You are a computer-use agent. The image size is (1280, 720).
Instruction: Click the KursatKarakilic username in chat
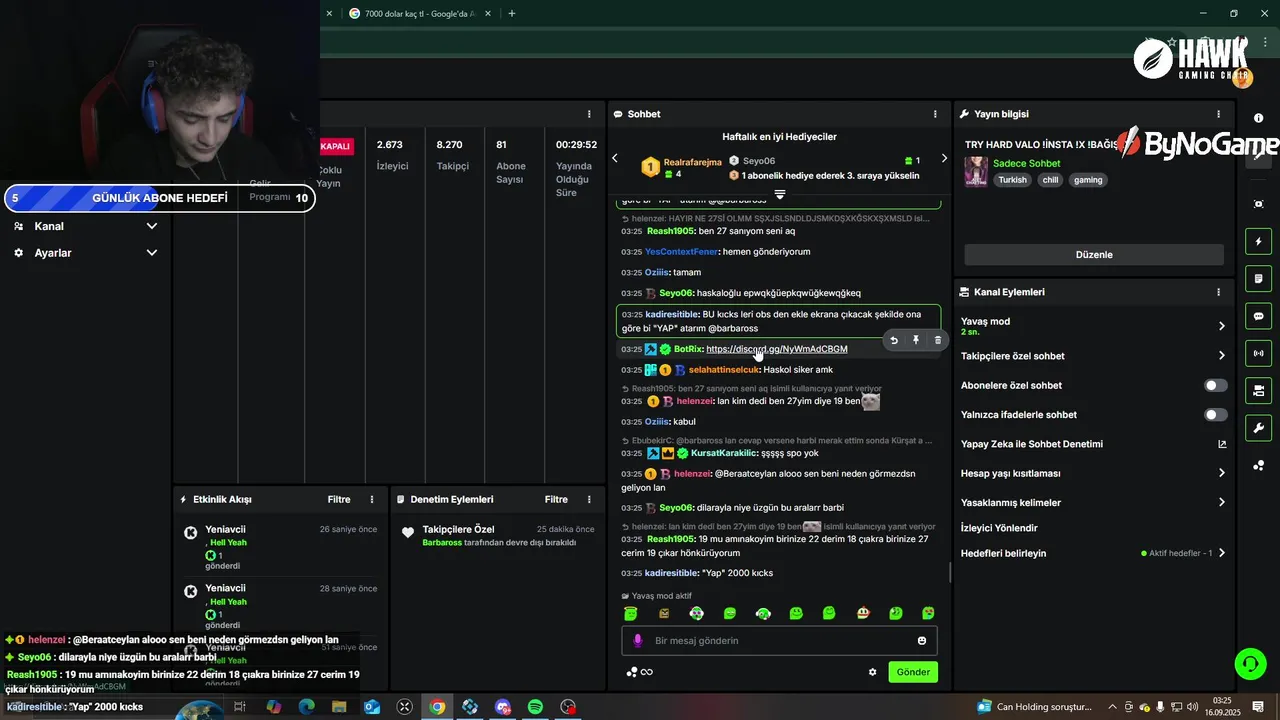click(725, 453)
